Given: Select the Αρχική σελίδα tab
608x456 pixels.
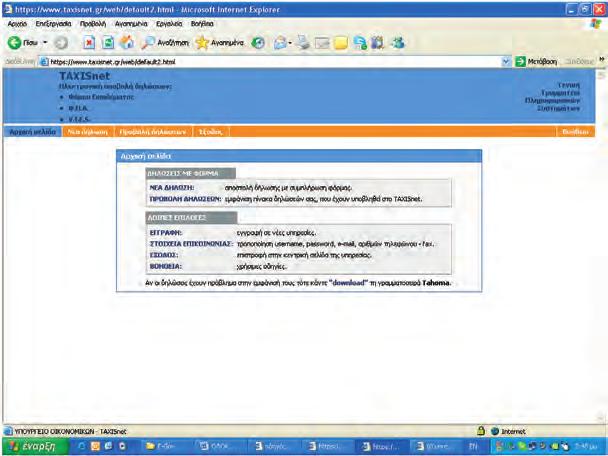Looking at the screenshot, I should pos(33,132).
